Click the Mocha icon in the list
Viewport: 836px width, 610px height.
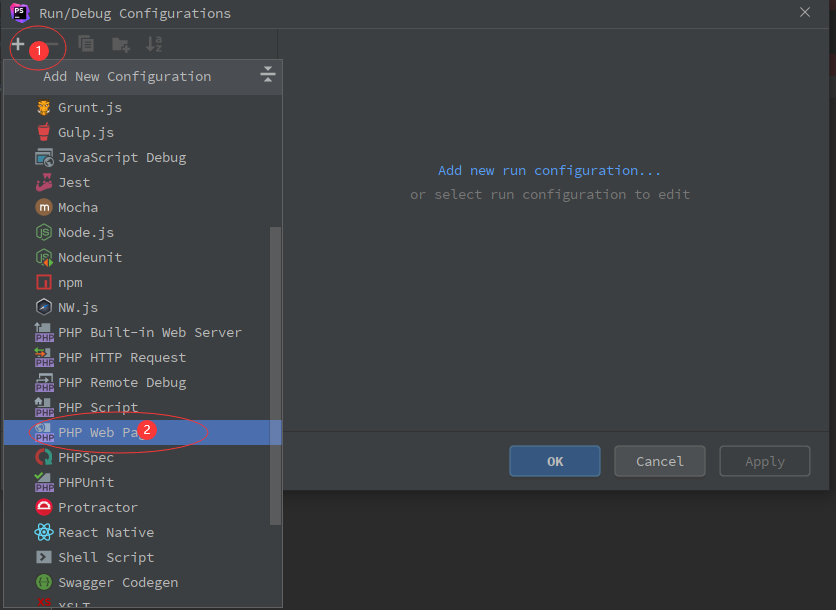(x=44, y=207)
